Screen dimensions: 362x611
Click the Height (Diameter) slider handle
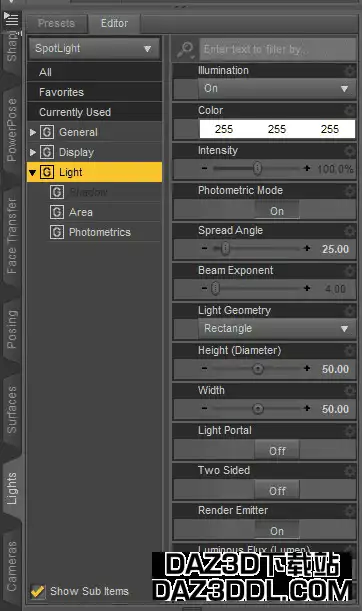[258, 369]
